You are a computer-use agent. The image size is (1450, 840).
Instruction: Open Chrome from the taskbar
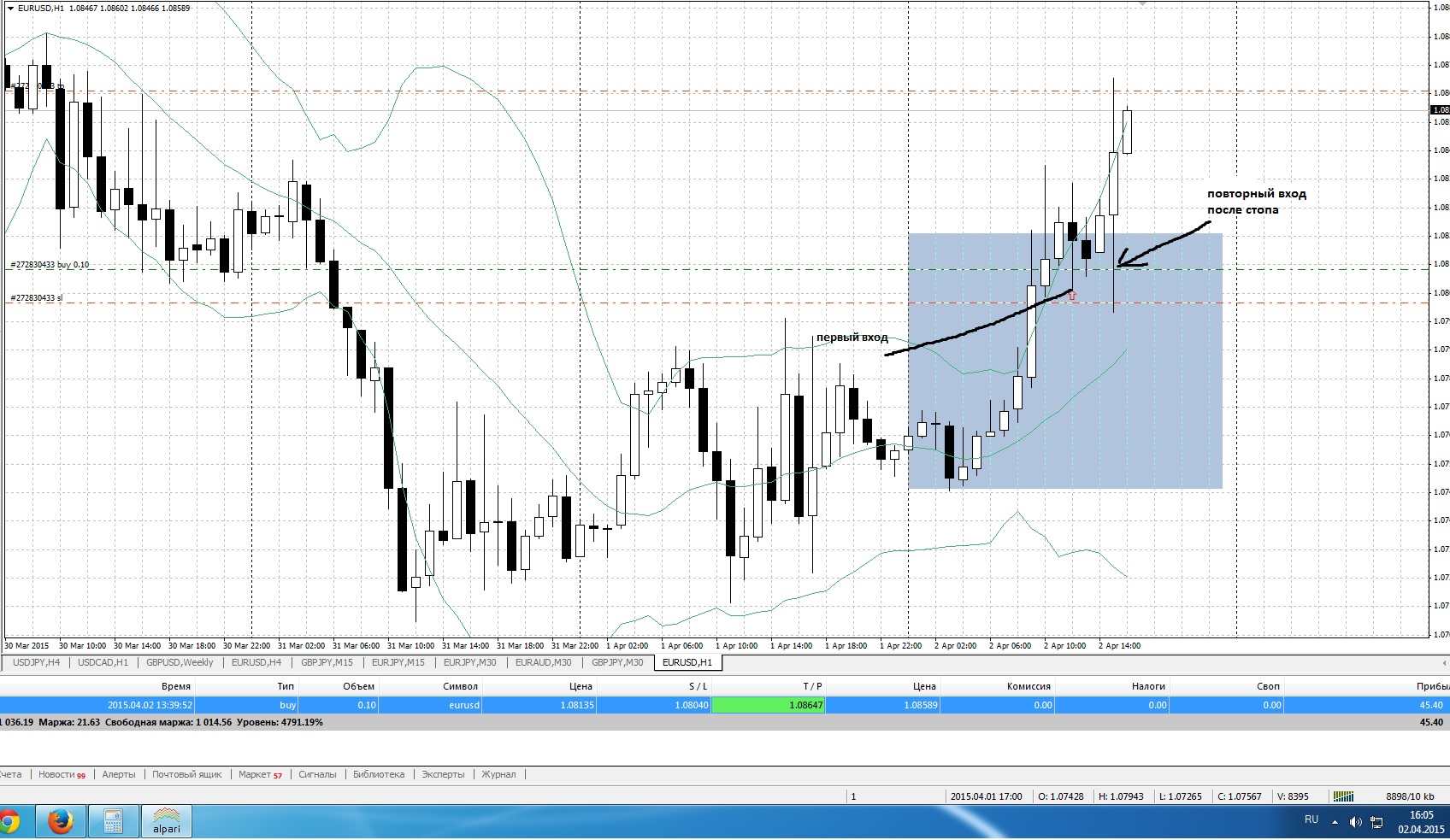pos(9,822)
